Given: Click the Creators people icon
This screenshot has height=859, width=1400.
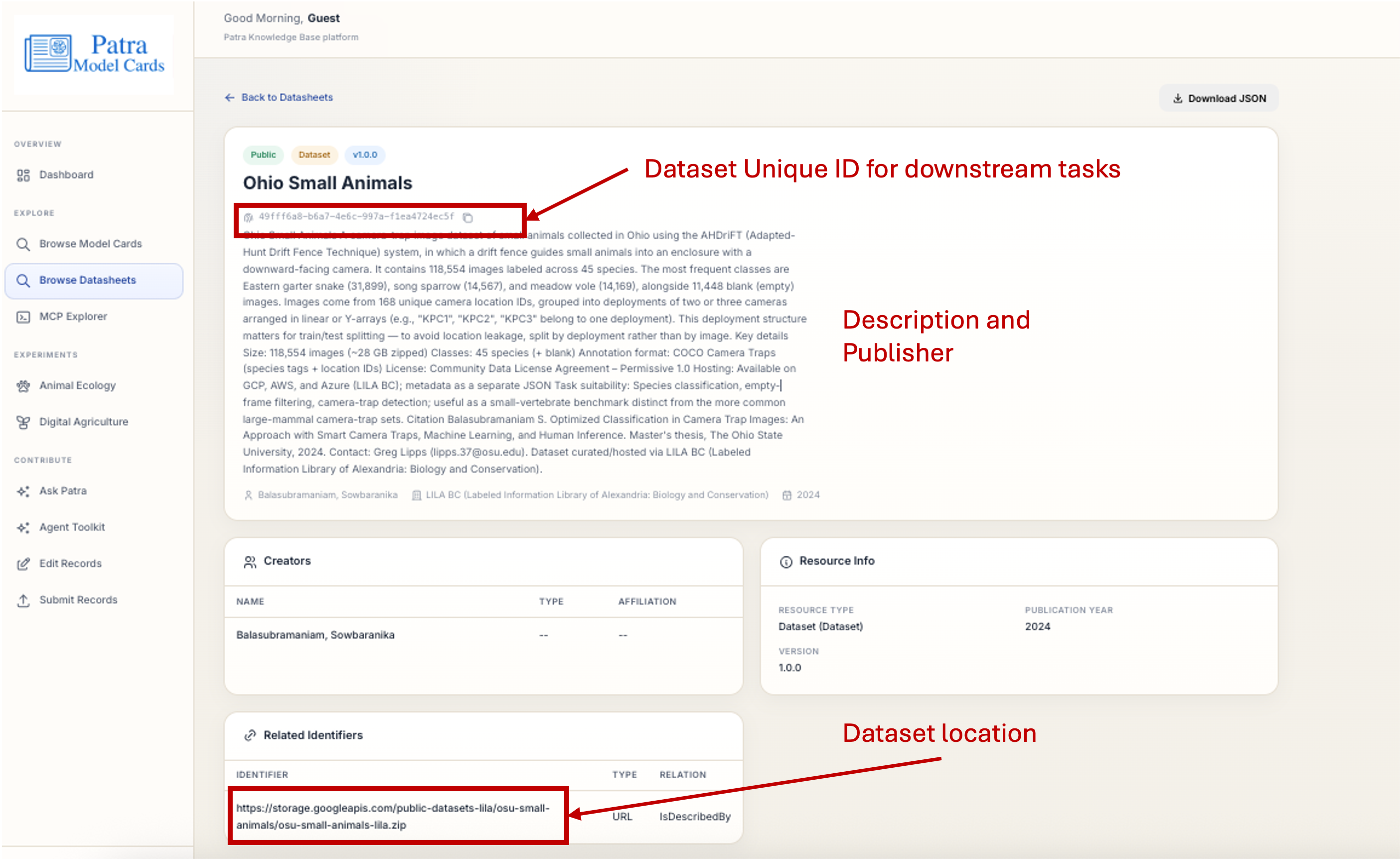Looking at the screenshot, I should pyautogui.click(x=250, y=562).
